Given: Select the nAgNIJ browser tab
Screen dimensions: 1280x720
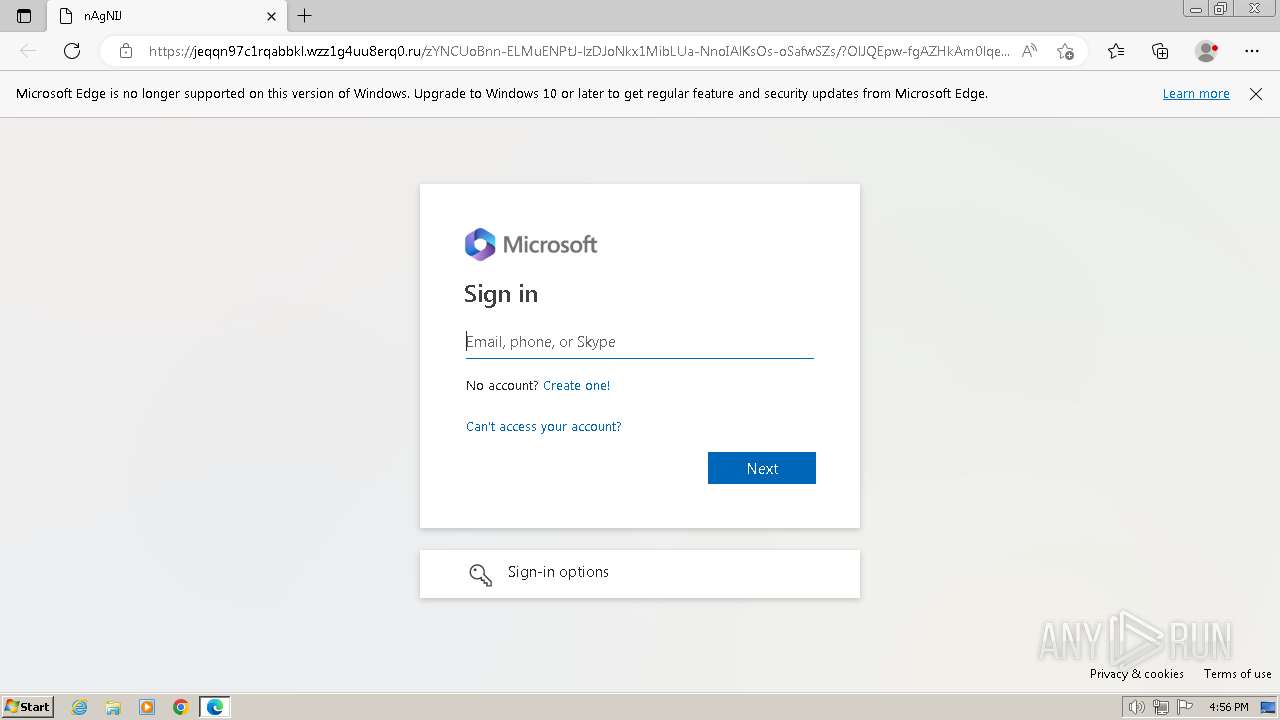Looking at the screenshot, I should [x=166, y=16].
